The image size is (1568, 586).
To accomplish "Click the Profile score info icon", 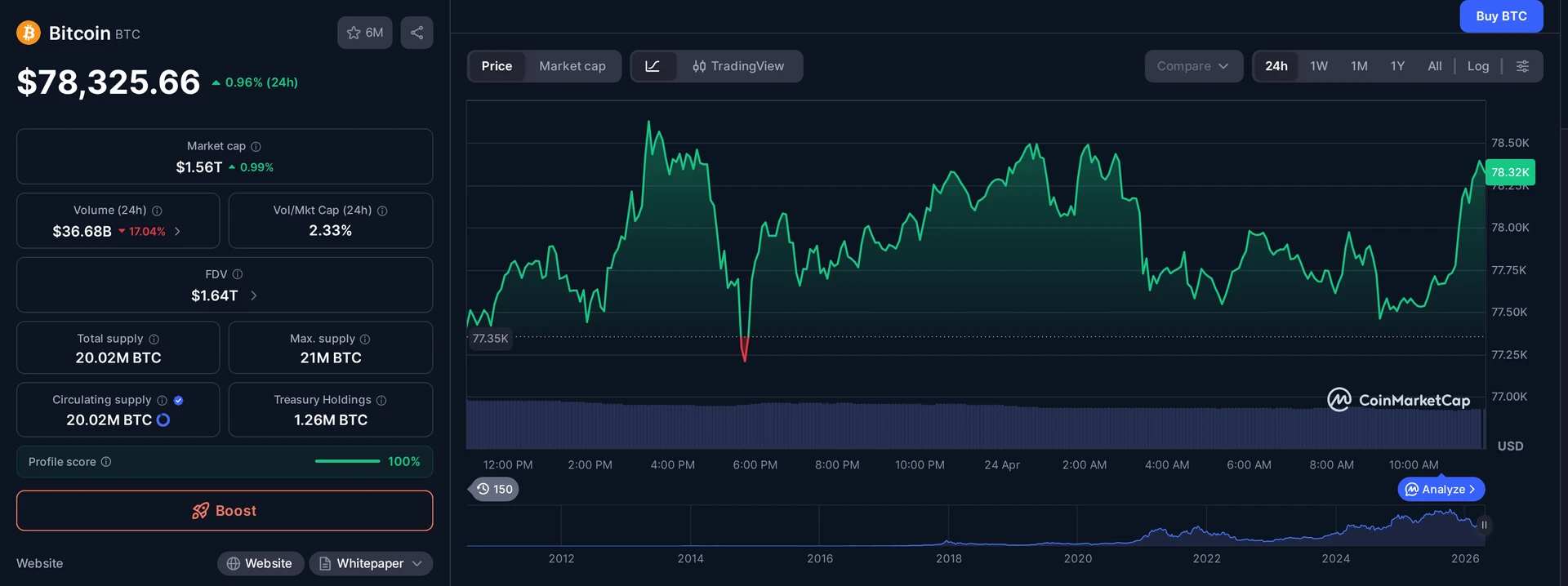I will pyautogui.click(x=106, y=462).
